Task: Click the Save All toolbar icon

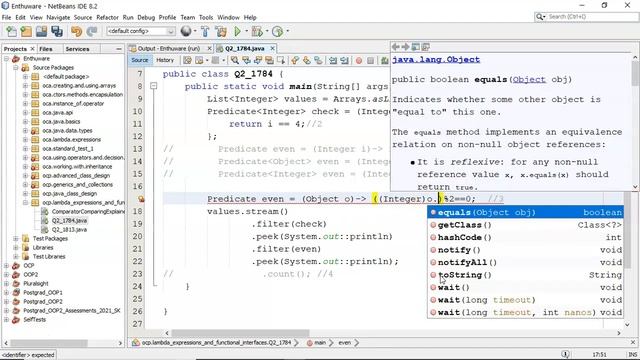Action: pyautogui.click(x=57, y=31)
